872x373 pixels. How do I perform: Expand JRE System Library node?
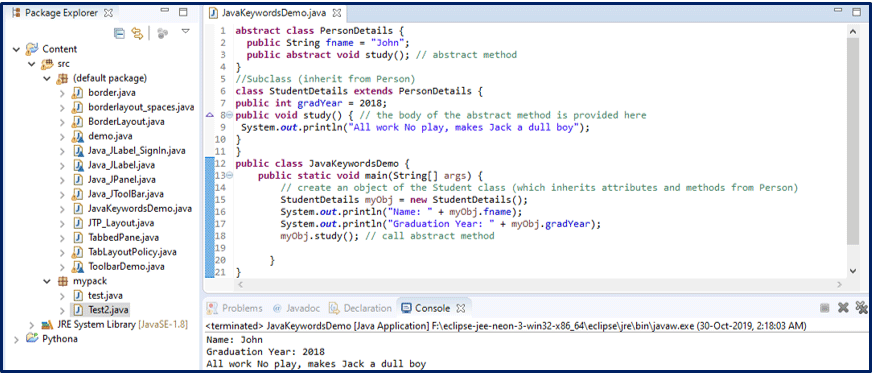pyautogui.click(x=32, y=324)
